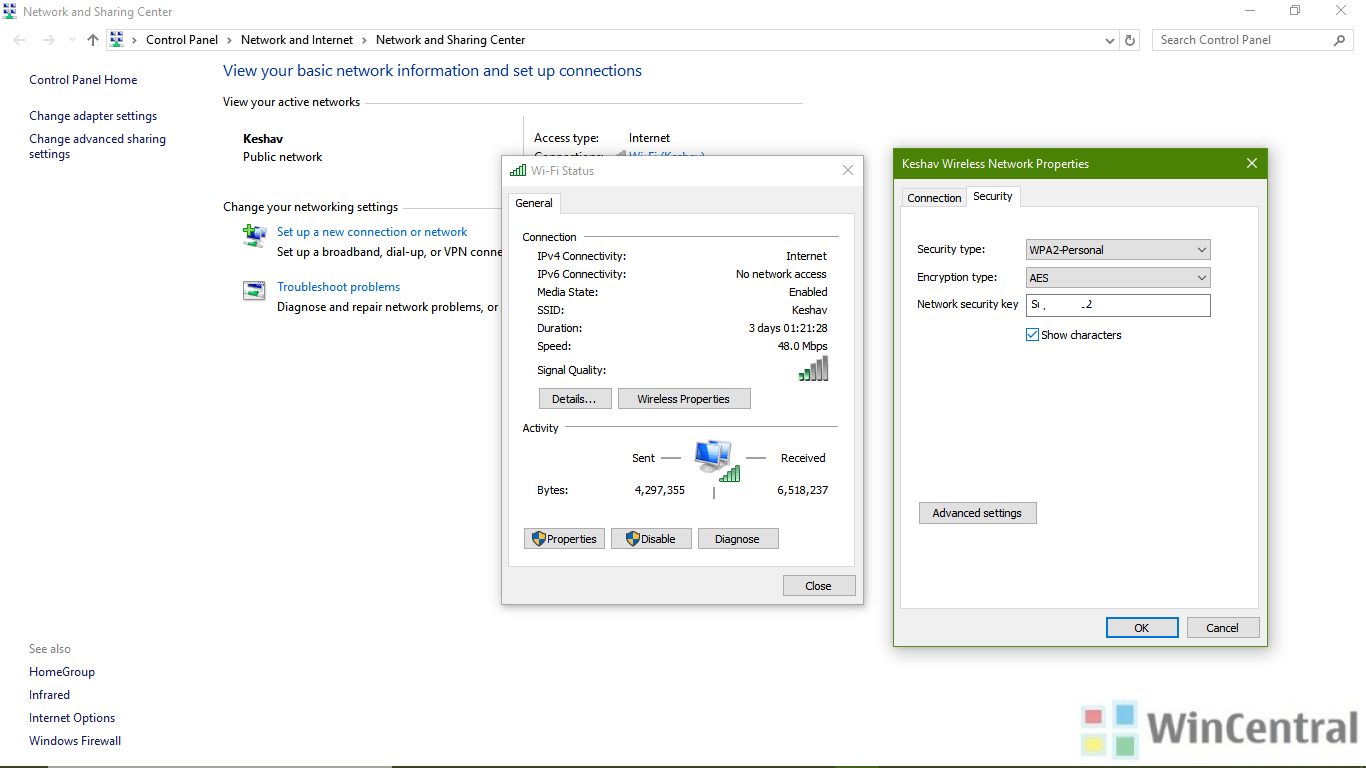
Task: Click Wireless Properties button
Action: (683, 399)
